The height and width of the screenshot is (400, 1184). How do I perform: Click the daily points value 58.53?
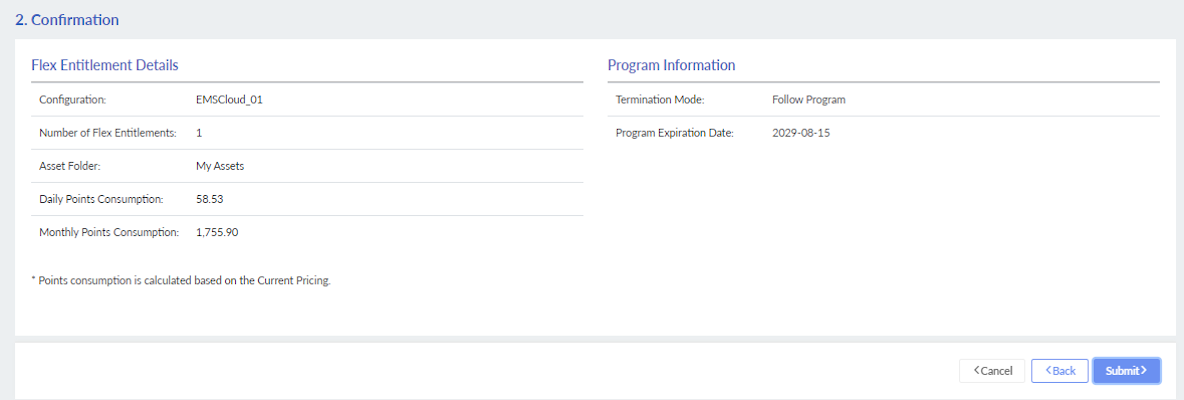(x=209, y=199)
